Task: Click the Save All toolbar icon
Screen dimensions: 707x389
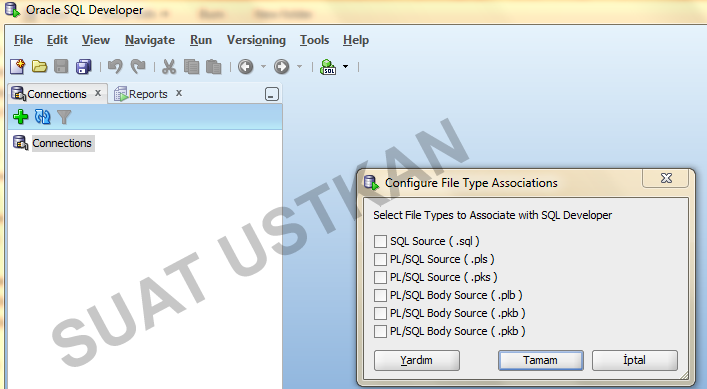Action: tap(83, 67)
